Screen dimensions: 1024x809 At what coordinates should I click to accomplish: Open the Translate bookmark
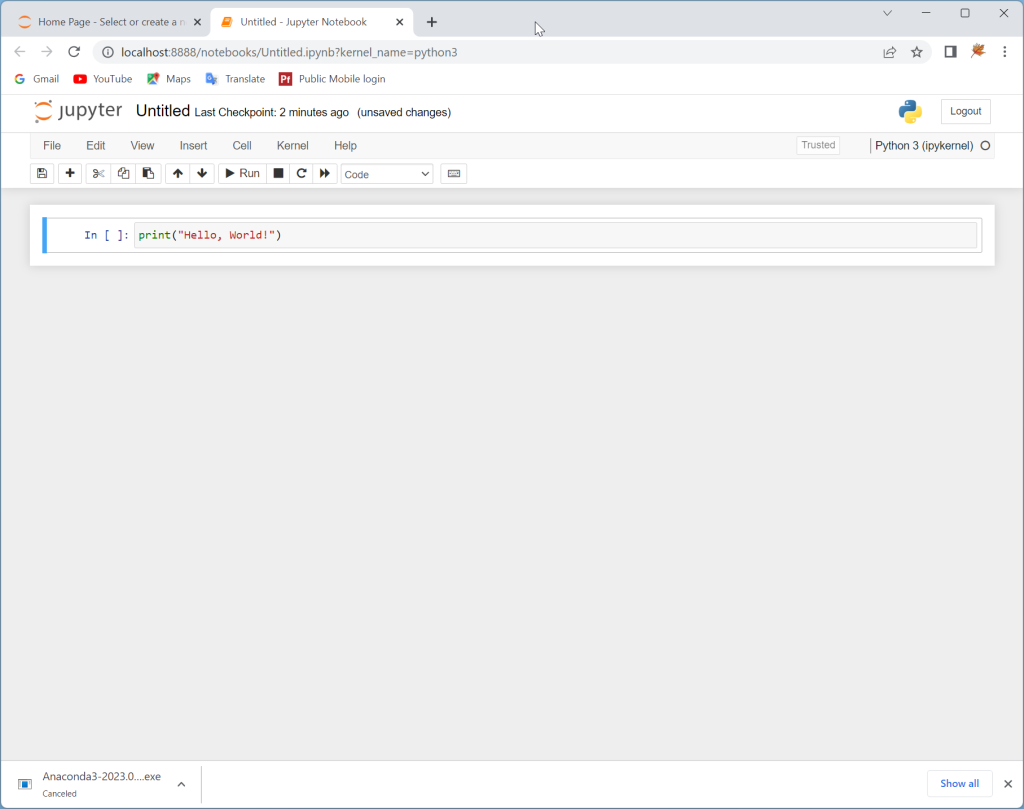[x=236, y=79]
